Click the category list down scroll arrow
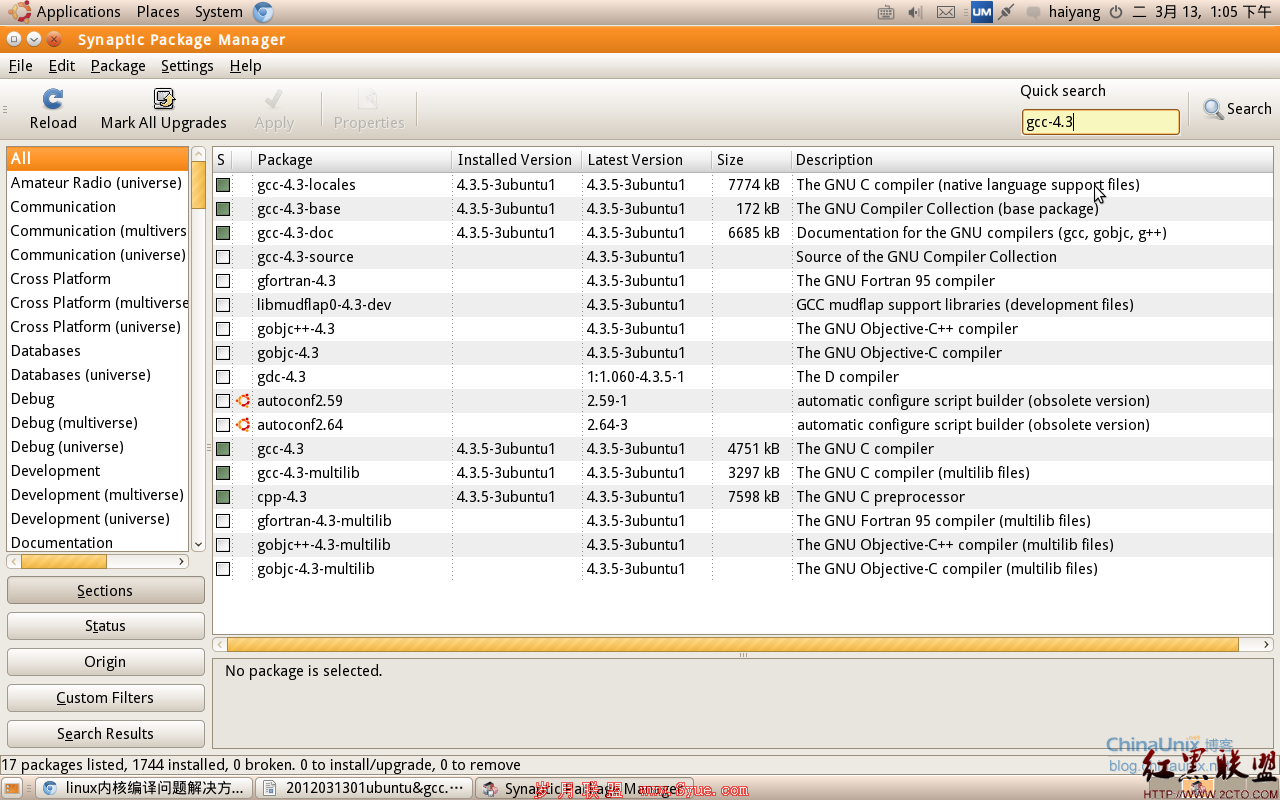The width and height of the screenshot is (1280, 800). [198, 544]
